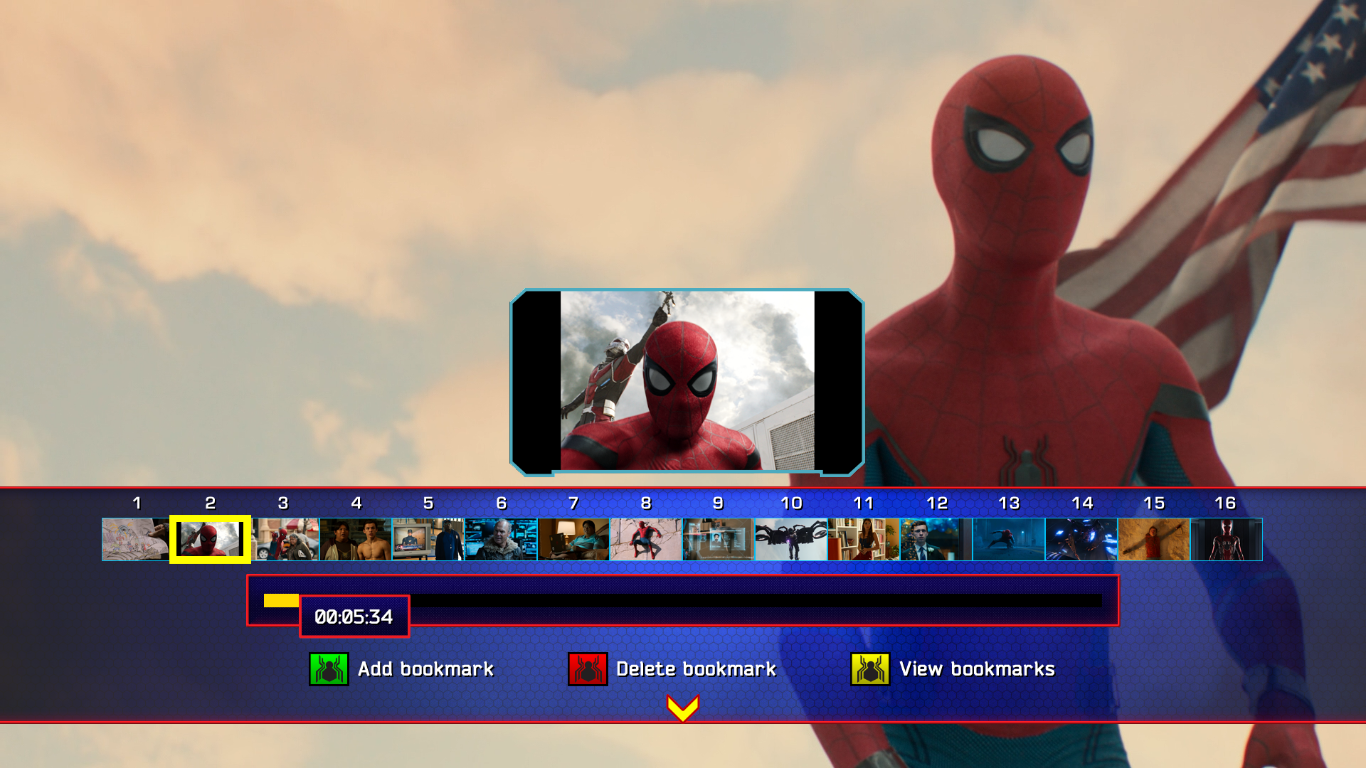Select chapter 1 thumbnail
Viewport: 1366px width, 768px height.
coord(137,539)
